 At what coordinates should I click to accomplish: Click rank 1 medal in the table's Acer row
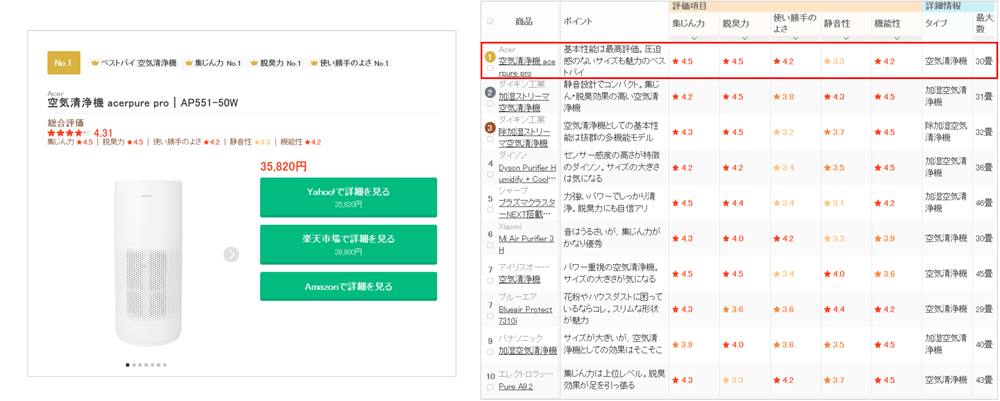490,56
